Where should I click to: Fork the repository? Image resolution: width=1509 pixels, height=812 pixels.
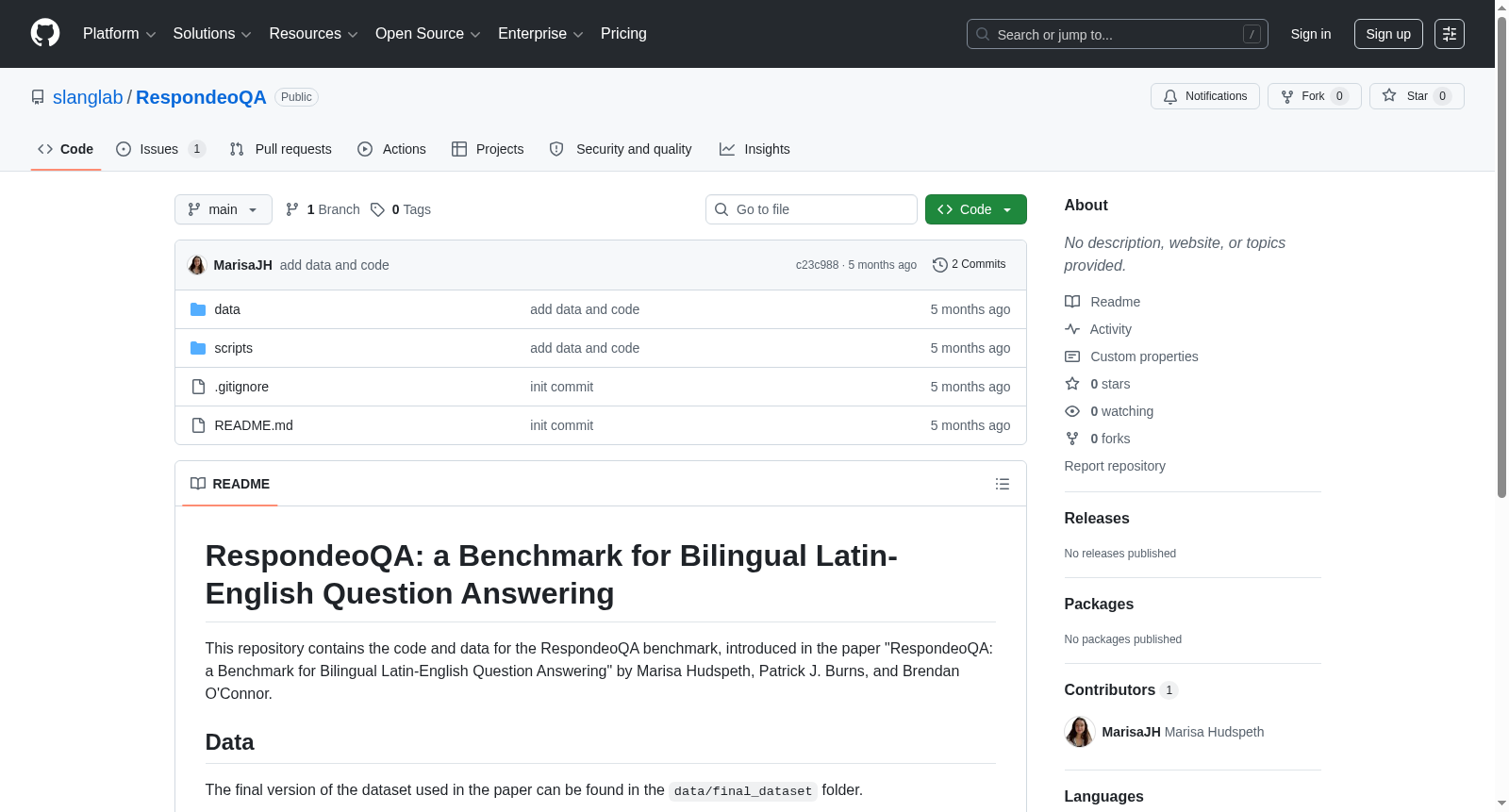pos(1314,96)
